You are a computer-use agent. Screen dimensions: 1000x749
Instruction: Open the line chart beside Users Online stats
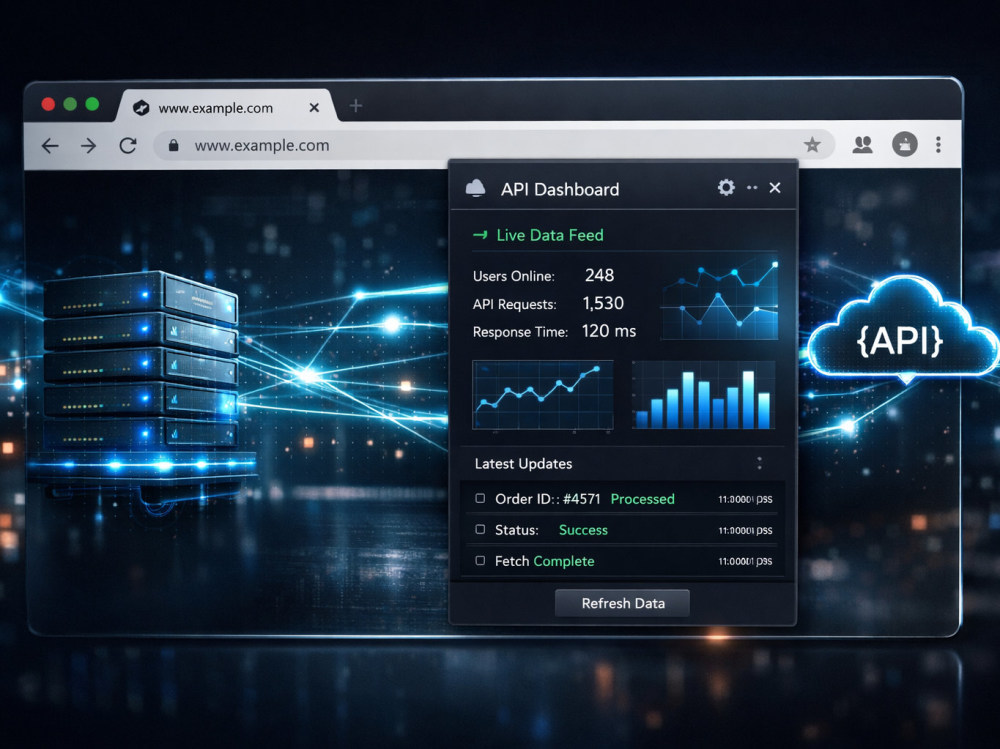pyautogui.click(x=719, y=297)
